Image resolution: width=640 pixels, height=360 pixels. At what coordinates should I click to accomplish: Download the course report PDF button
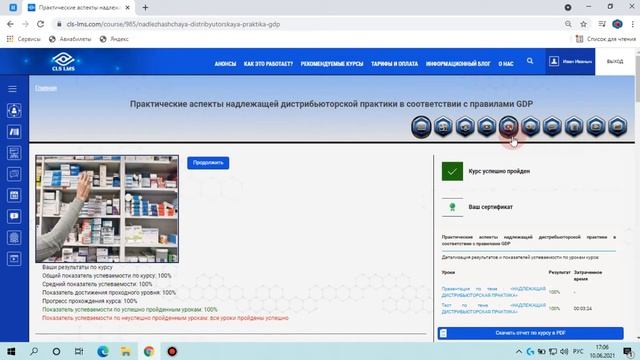coord(530,333)
